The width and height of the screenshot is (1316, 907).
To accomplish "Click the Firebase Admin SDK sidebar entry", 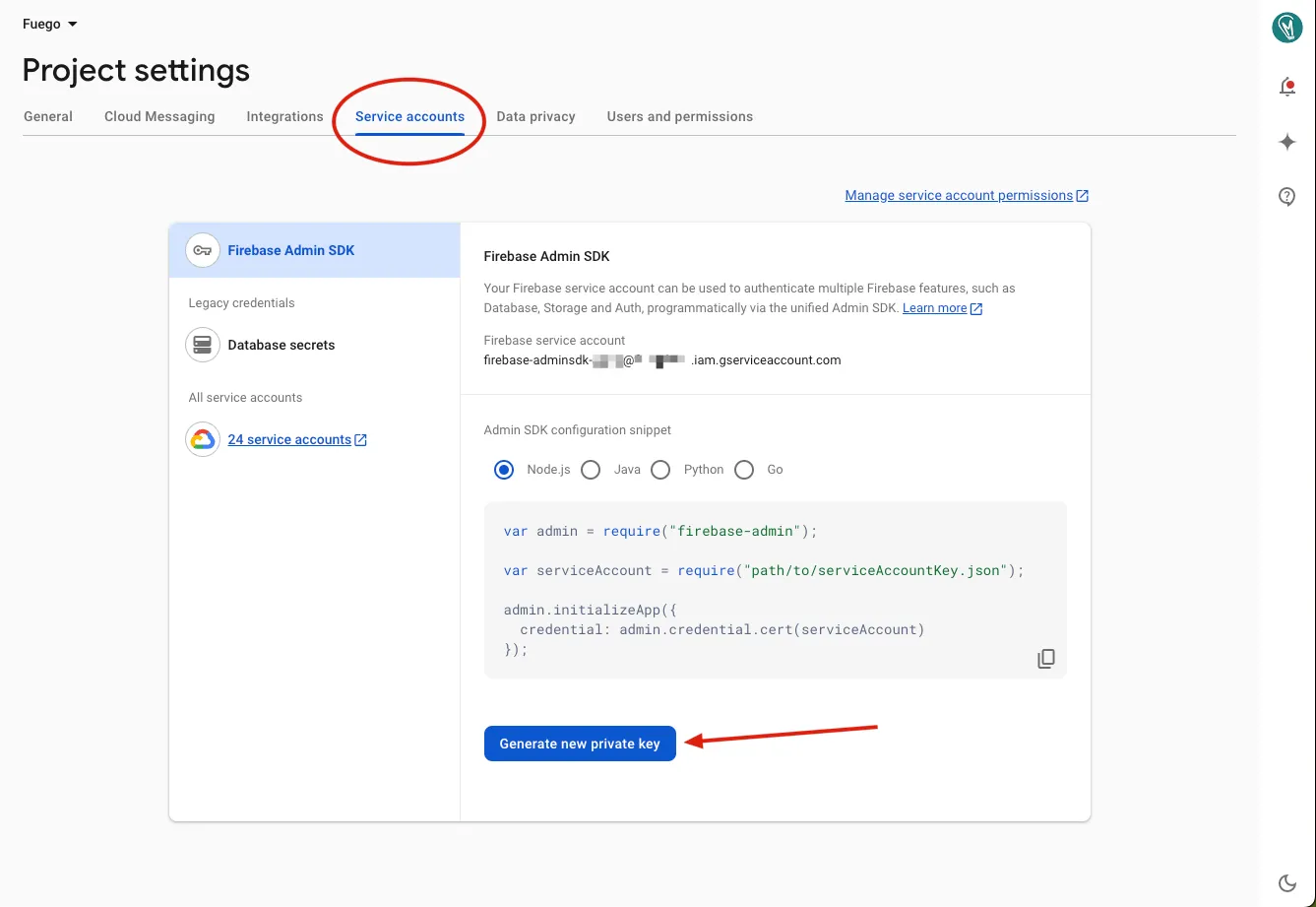I will [x=290, y=250].
